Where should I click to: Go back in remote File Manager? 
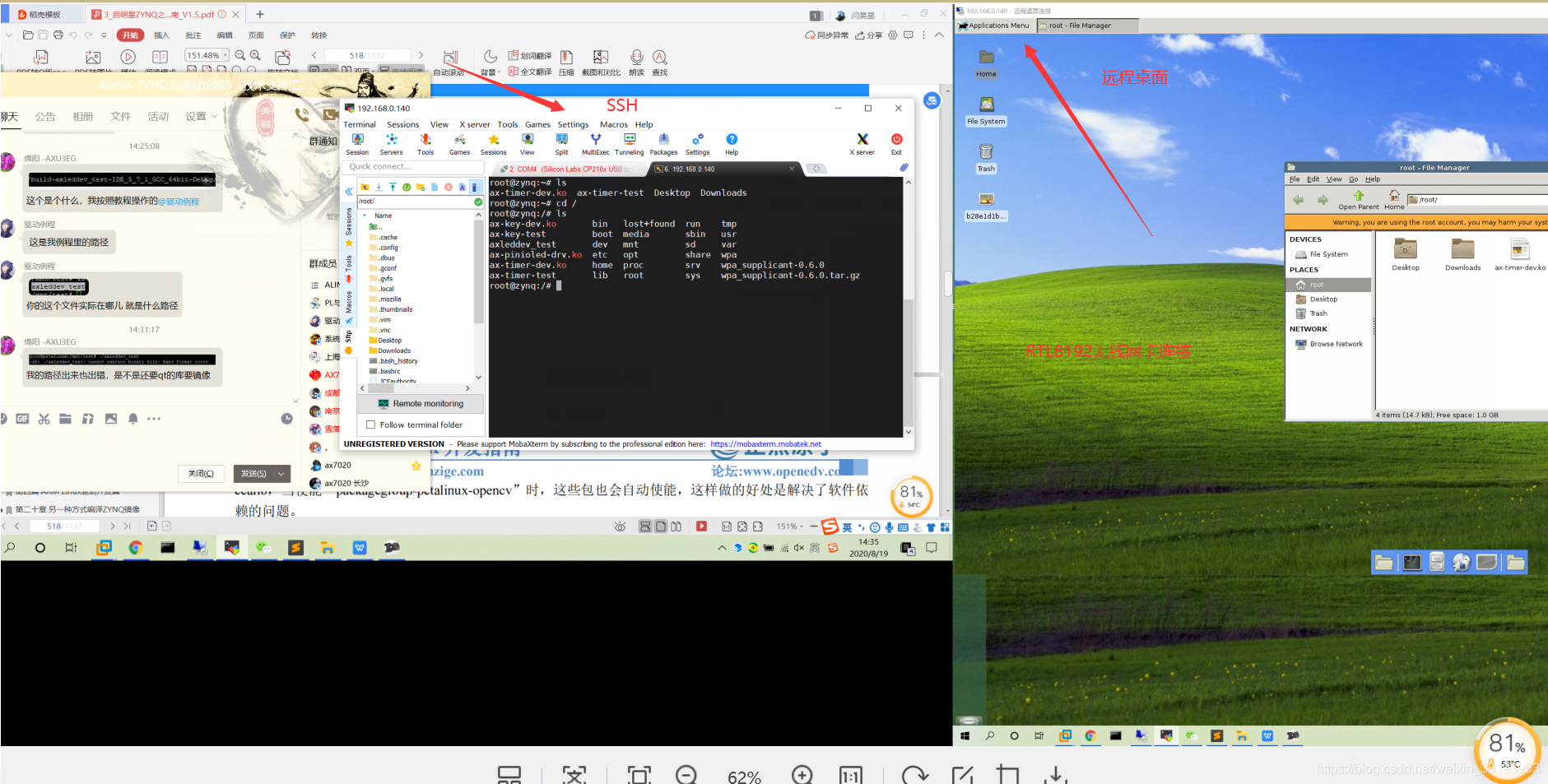pyautogui.click(x=1298, y=200)
